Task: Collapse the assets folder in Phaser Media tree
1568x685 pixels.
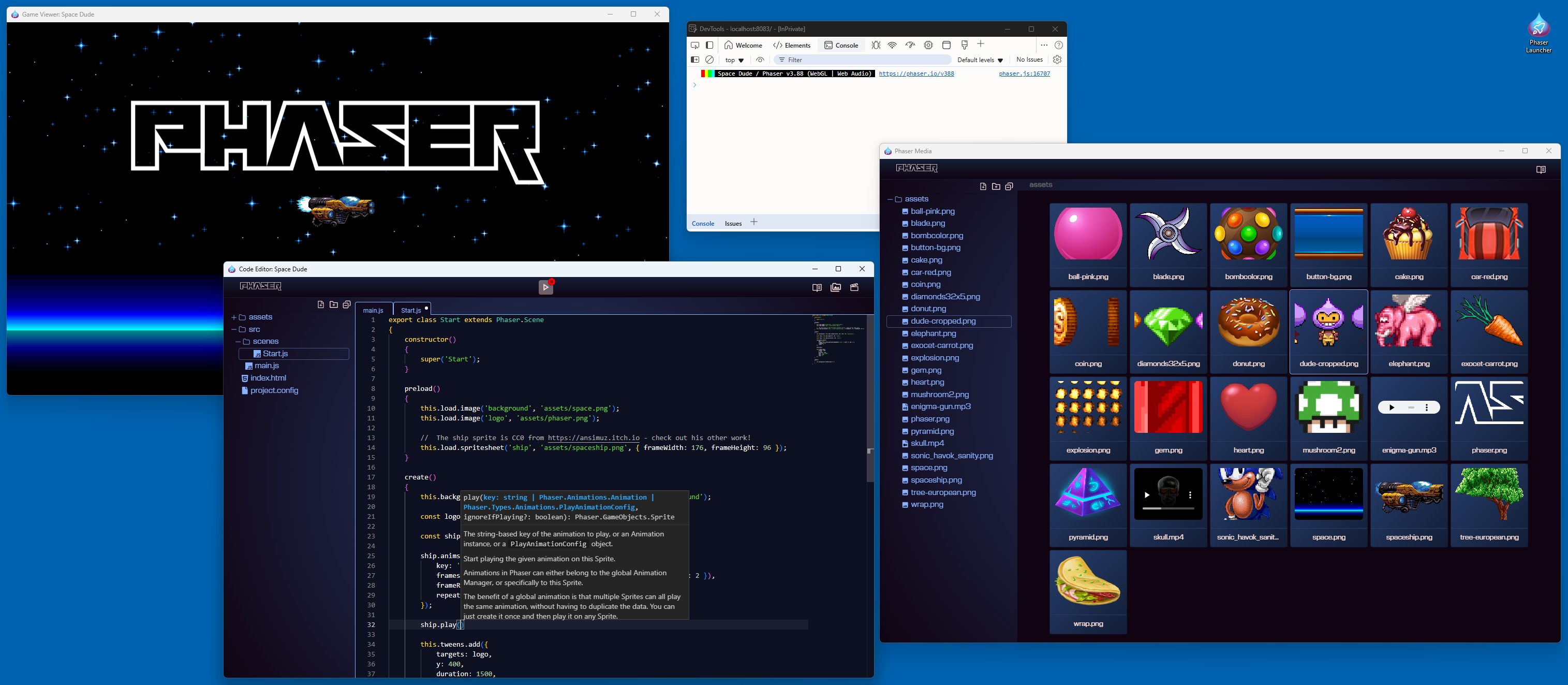Action: 890,199
